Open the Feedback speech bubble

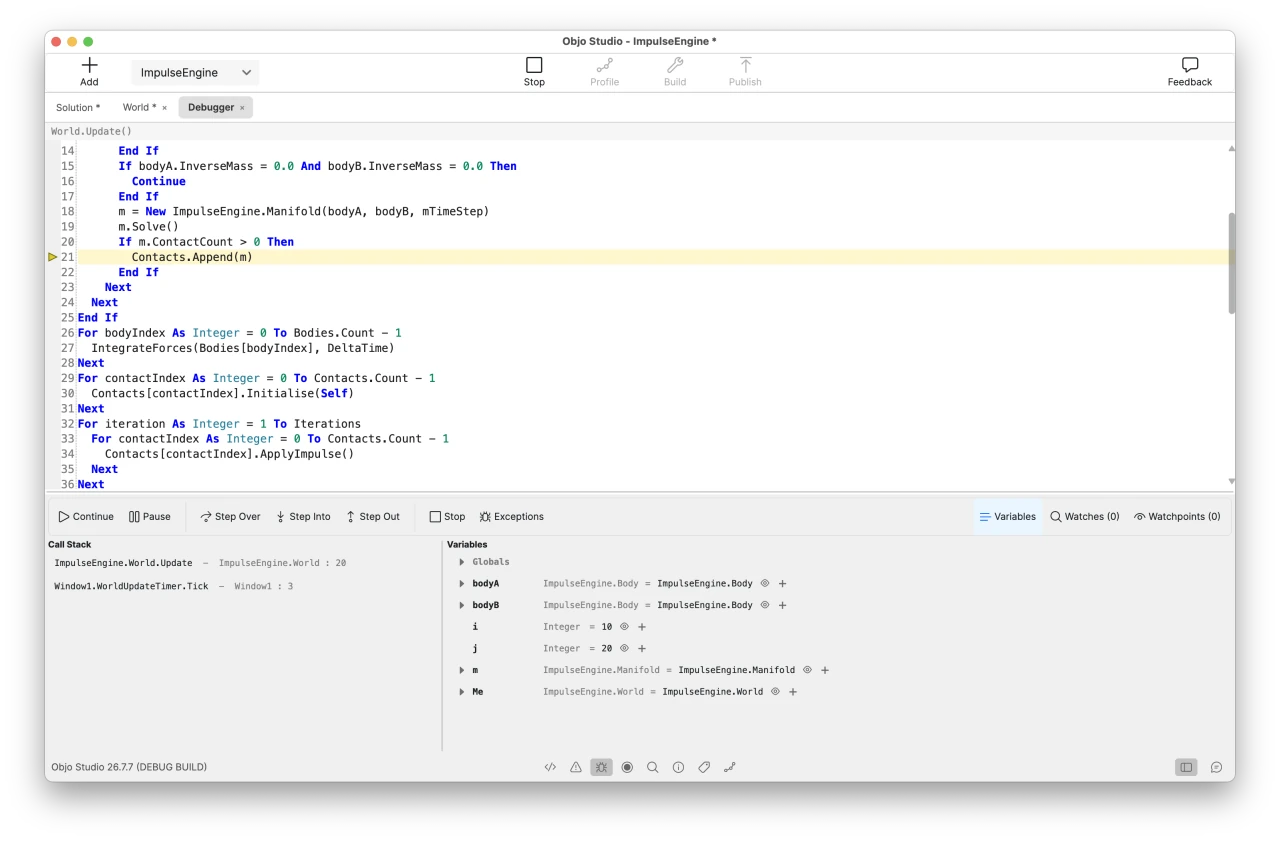point(1189,65)
